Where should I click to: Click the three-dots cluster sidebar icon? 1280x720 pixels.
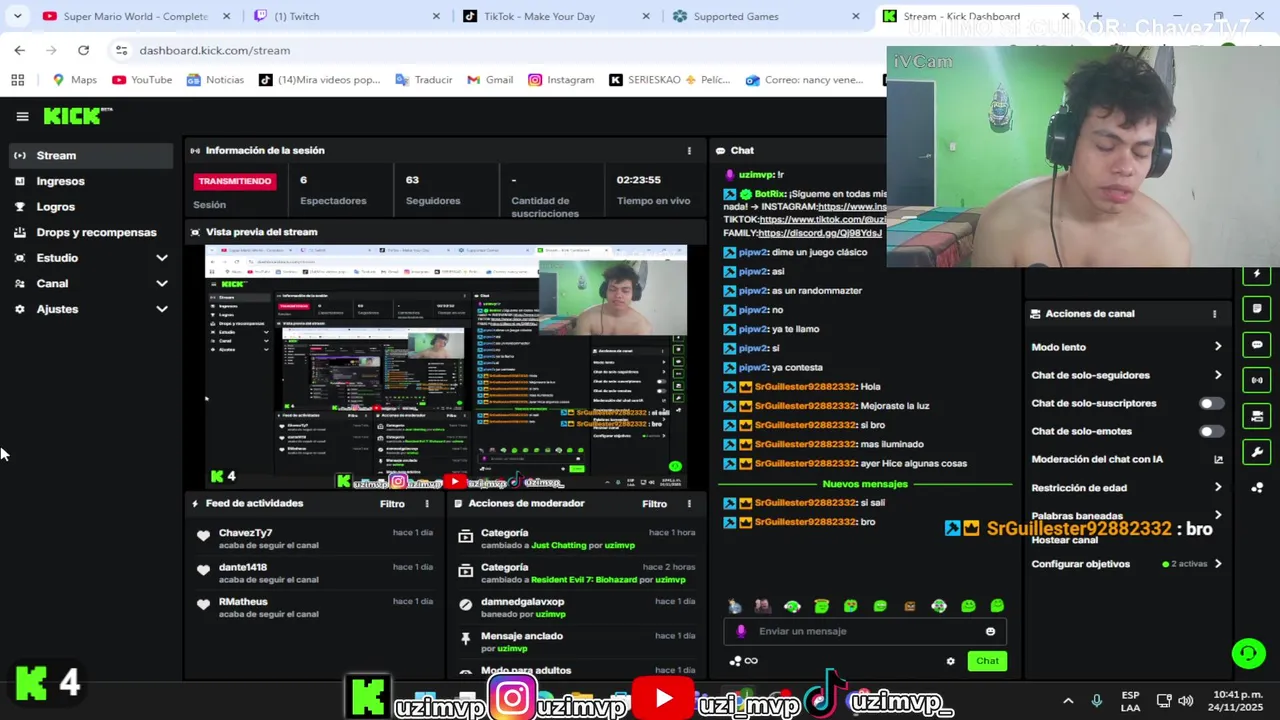[1257, 488]
